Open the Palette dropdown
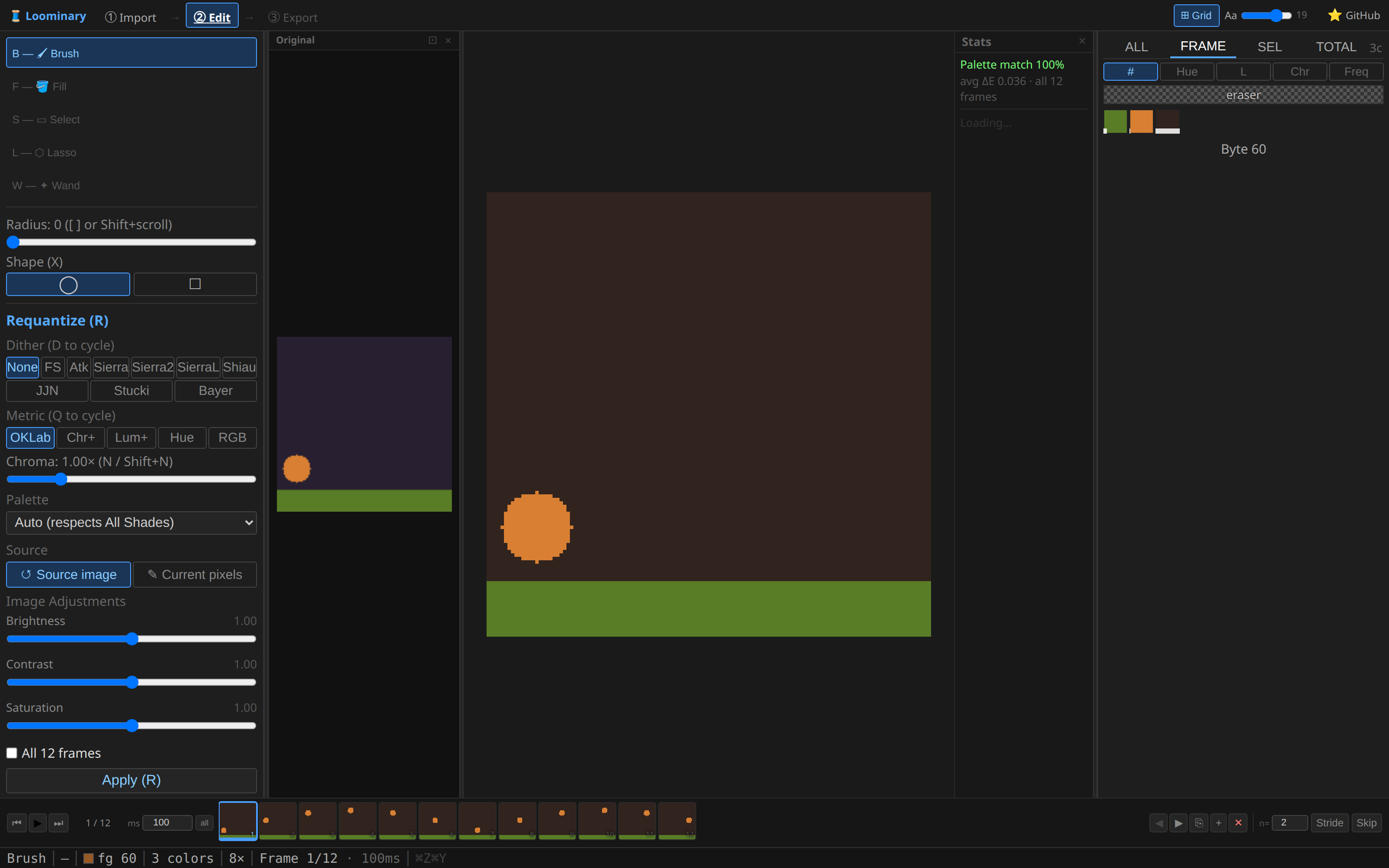The width and height of the screenshot is (1389, 868). 131,523
